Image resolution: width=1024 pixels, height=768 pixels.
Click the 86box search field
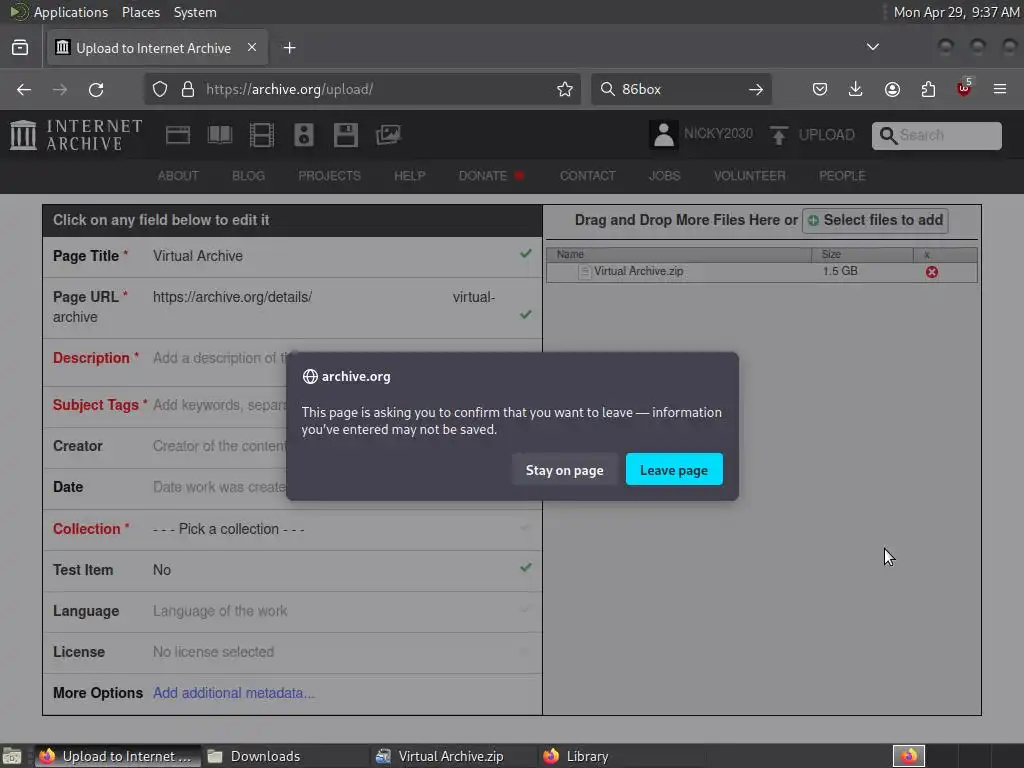point(679,89)
